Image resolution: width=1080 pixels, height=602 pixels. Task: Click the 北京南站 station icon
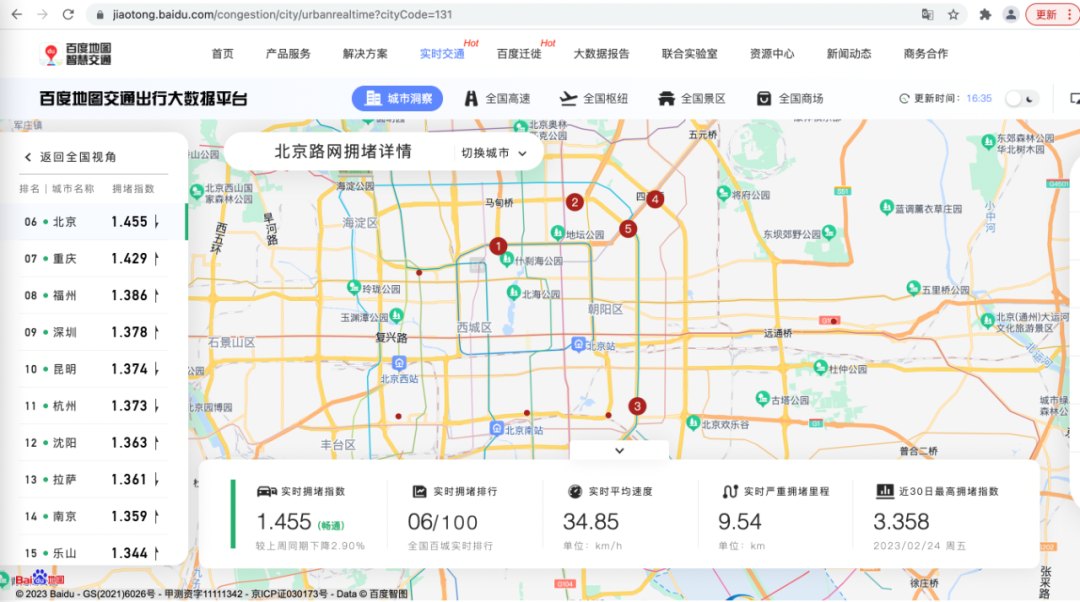click(497, 428)
